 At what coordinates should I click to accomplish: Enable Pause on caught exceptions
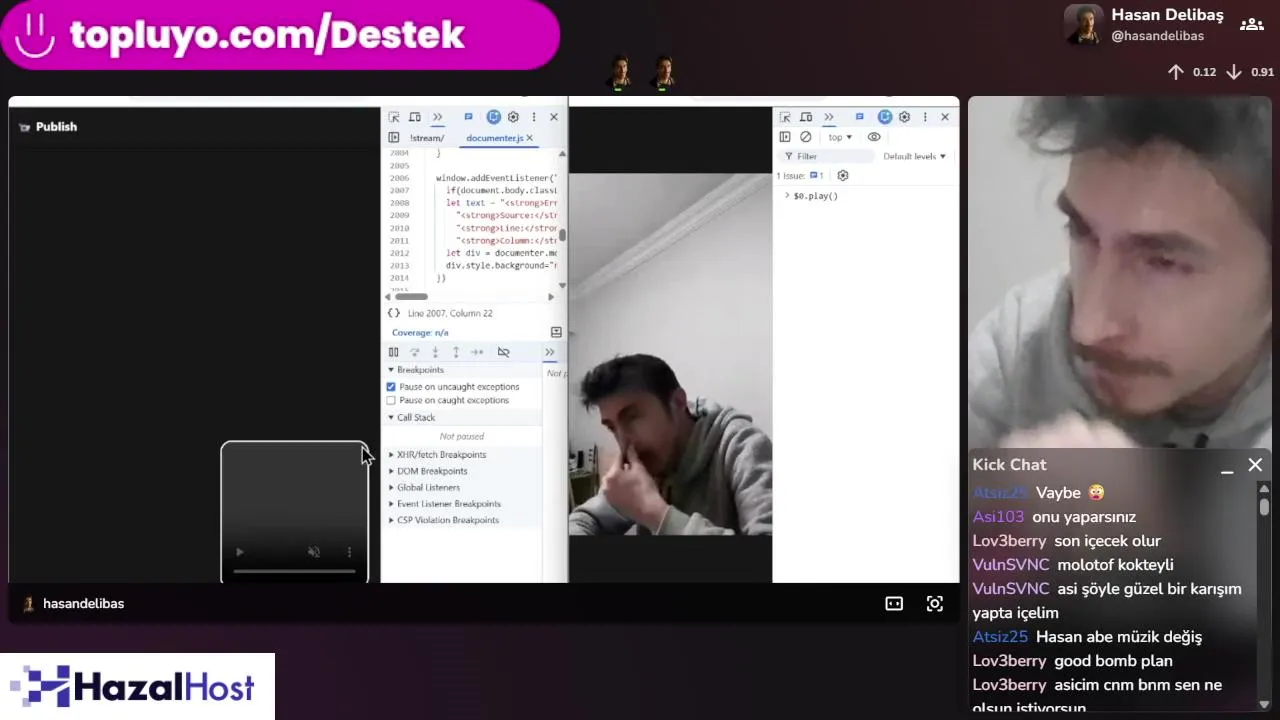click(391, 400)
